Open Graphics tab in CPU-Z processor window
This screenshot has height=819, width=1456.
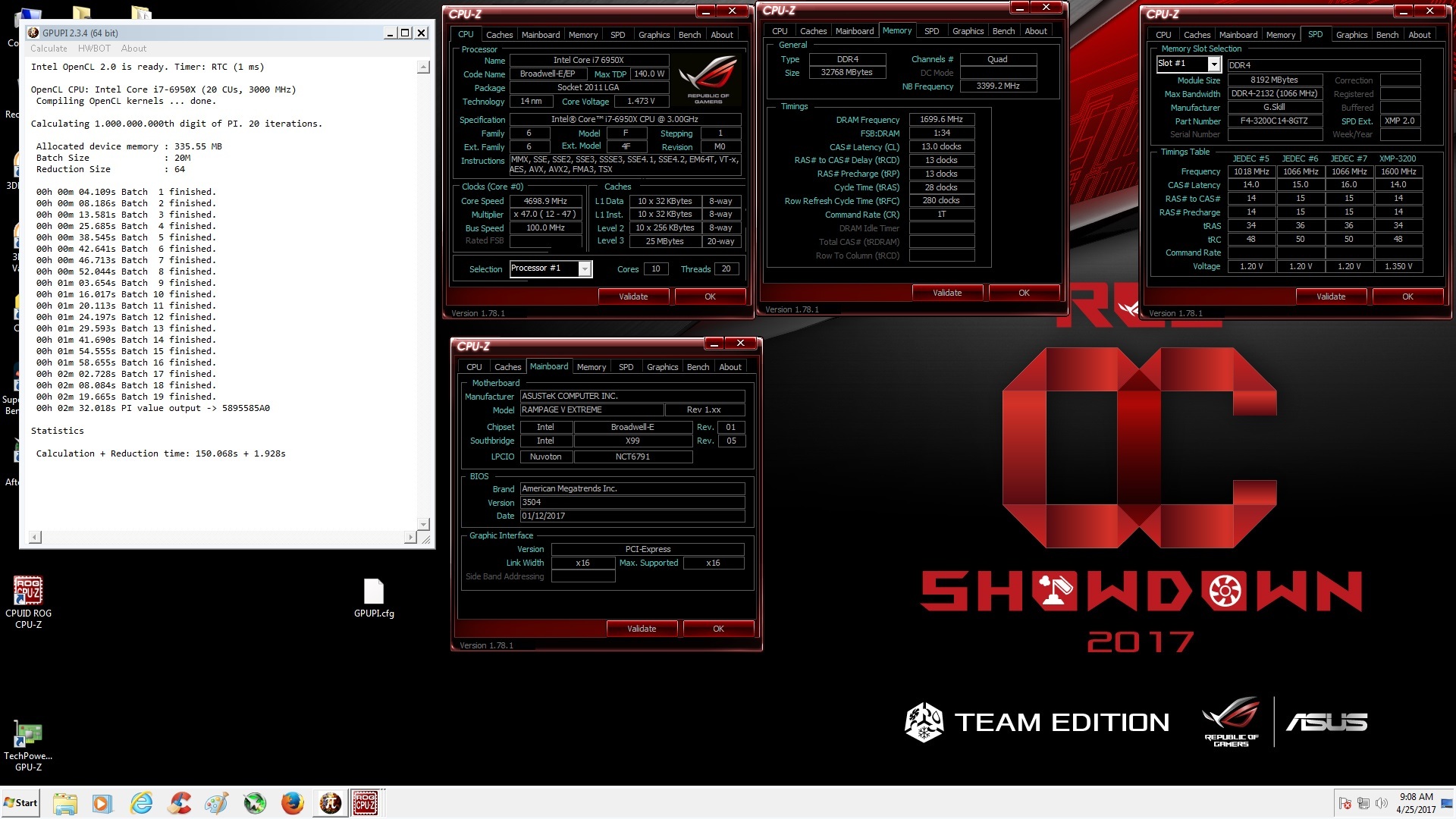pyautogui.click(x=654, y=35)
